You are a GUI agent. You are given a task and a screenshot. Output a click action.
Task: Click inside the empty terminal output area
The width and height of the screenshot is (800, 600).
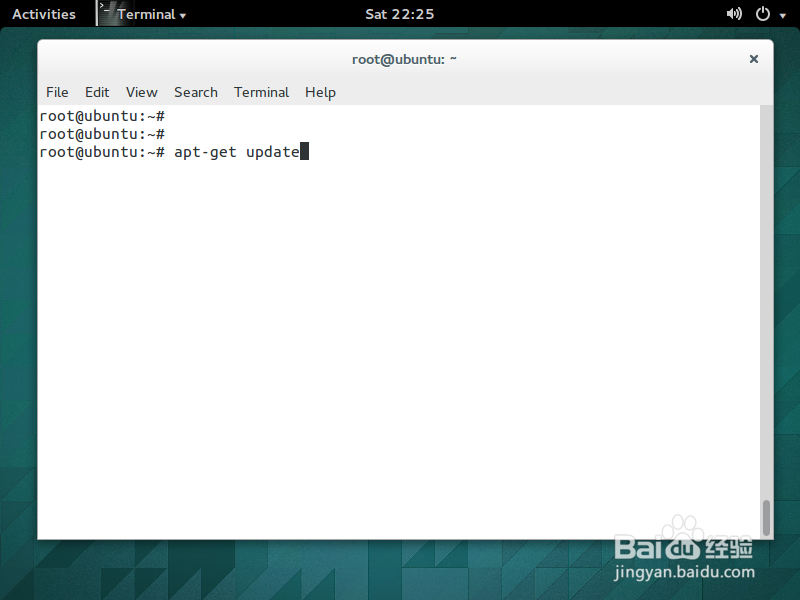[400, 320]
